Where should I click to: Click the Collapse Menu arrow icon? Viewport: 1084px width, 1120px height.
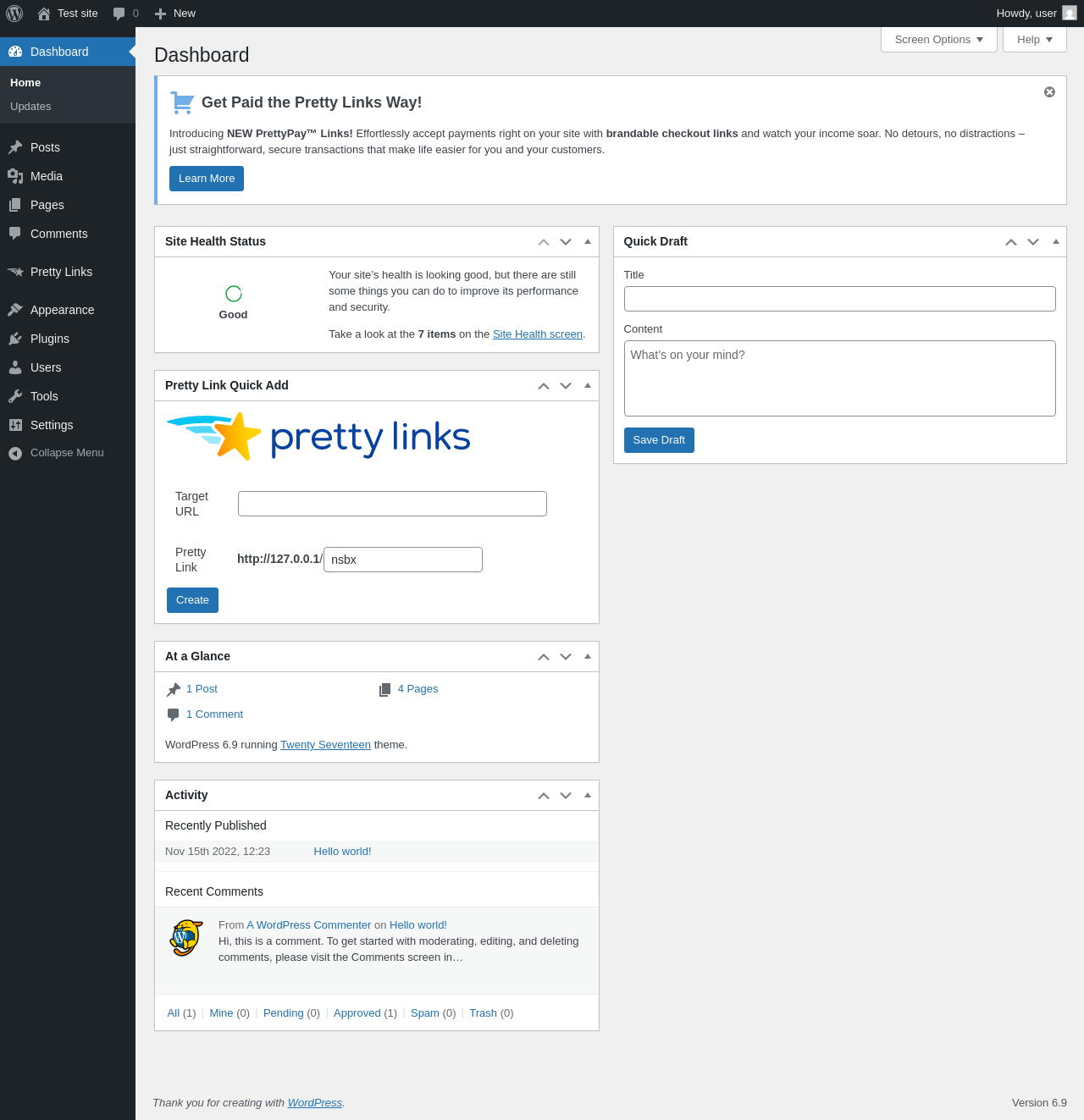(x=15, y=454)
